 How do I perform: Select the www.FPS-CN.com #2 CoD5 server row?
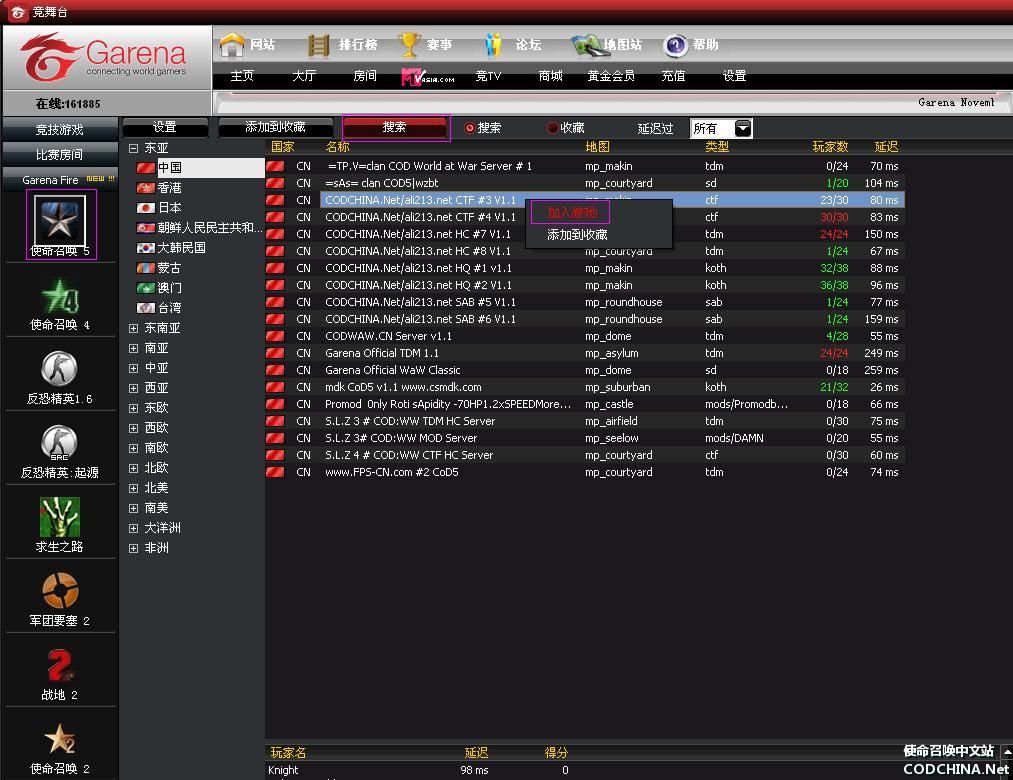[x=585, y=472]
